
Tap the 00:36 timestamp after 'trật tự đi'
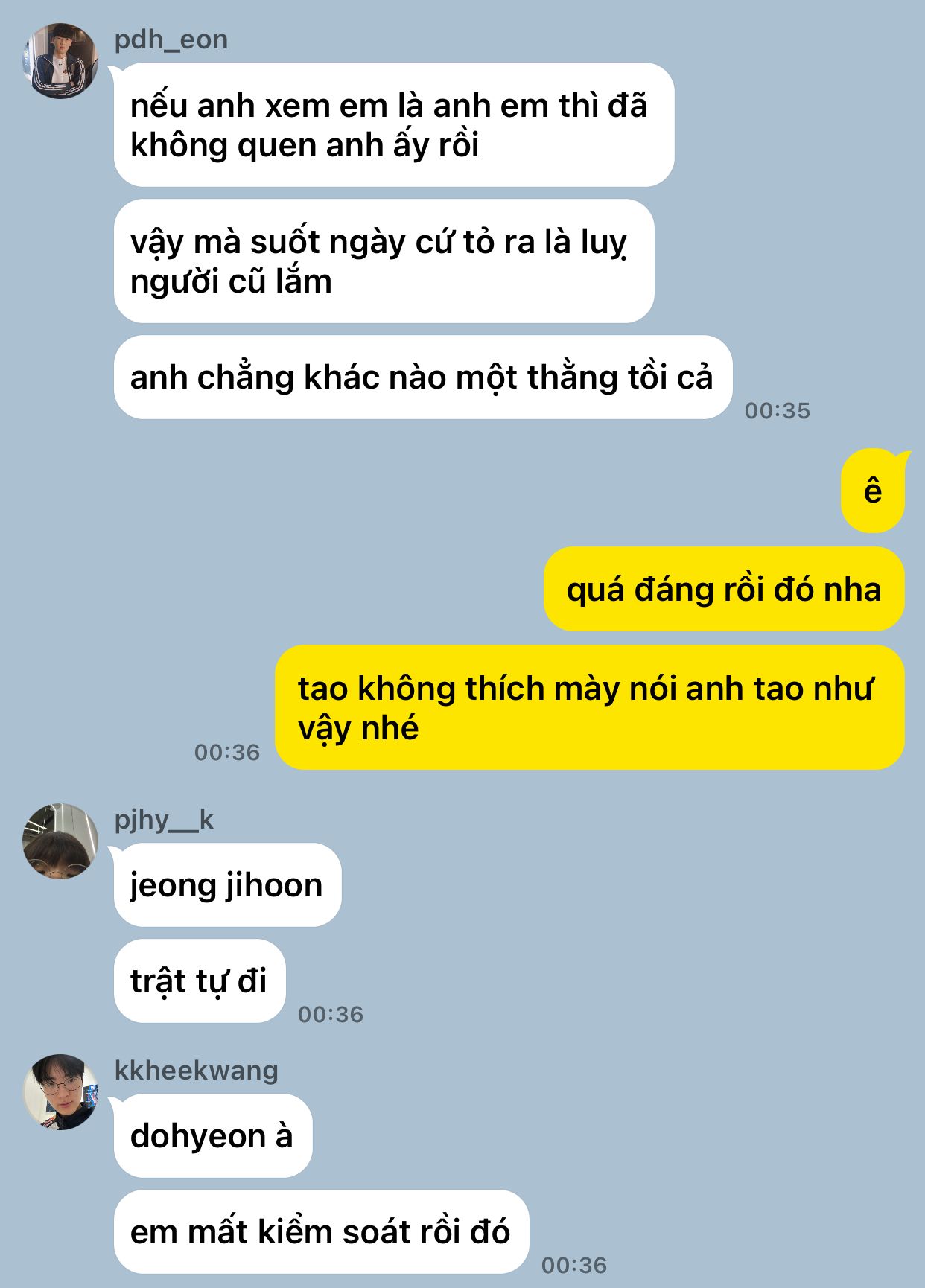[331, 1014]
